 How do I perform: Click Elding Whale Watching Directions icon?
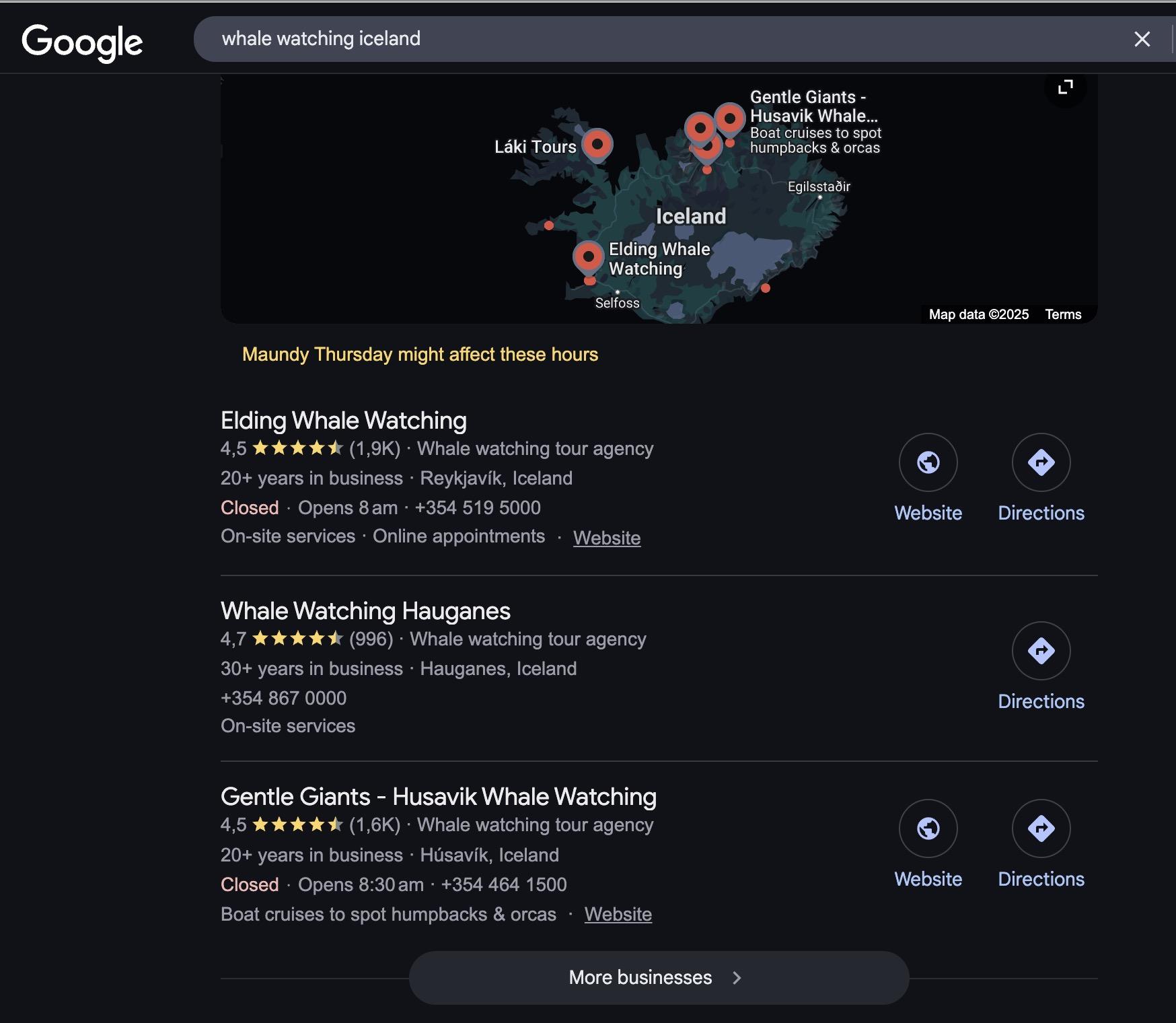click(1041, 462)
